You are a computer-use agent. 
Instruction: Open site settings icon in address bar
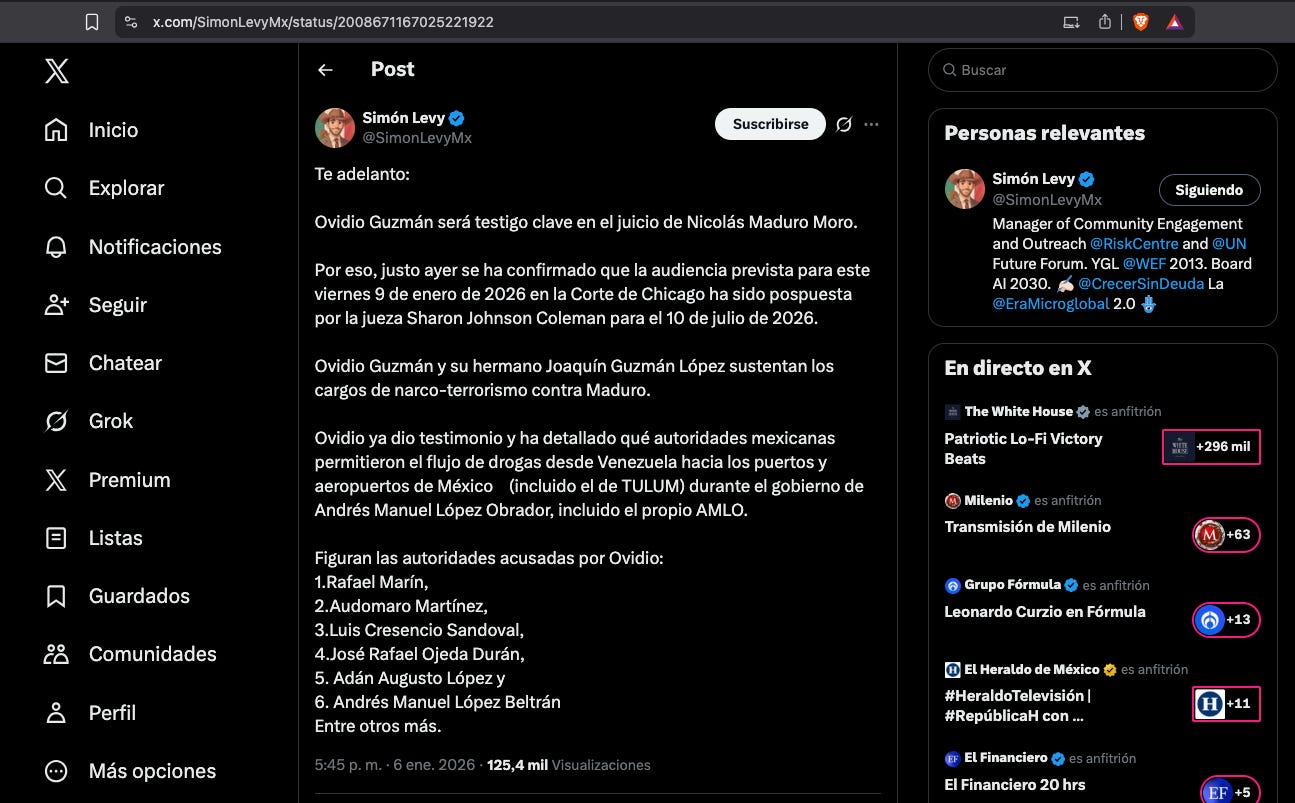[131, 22]
